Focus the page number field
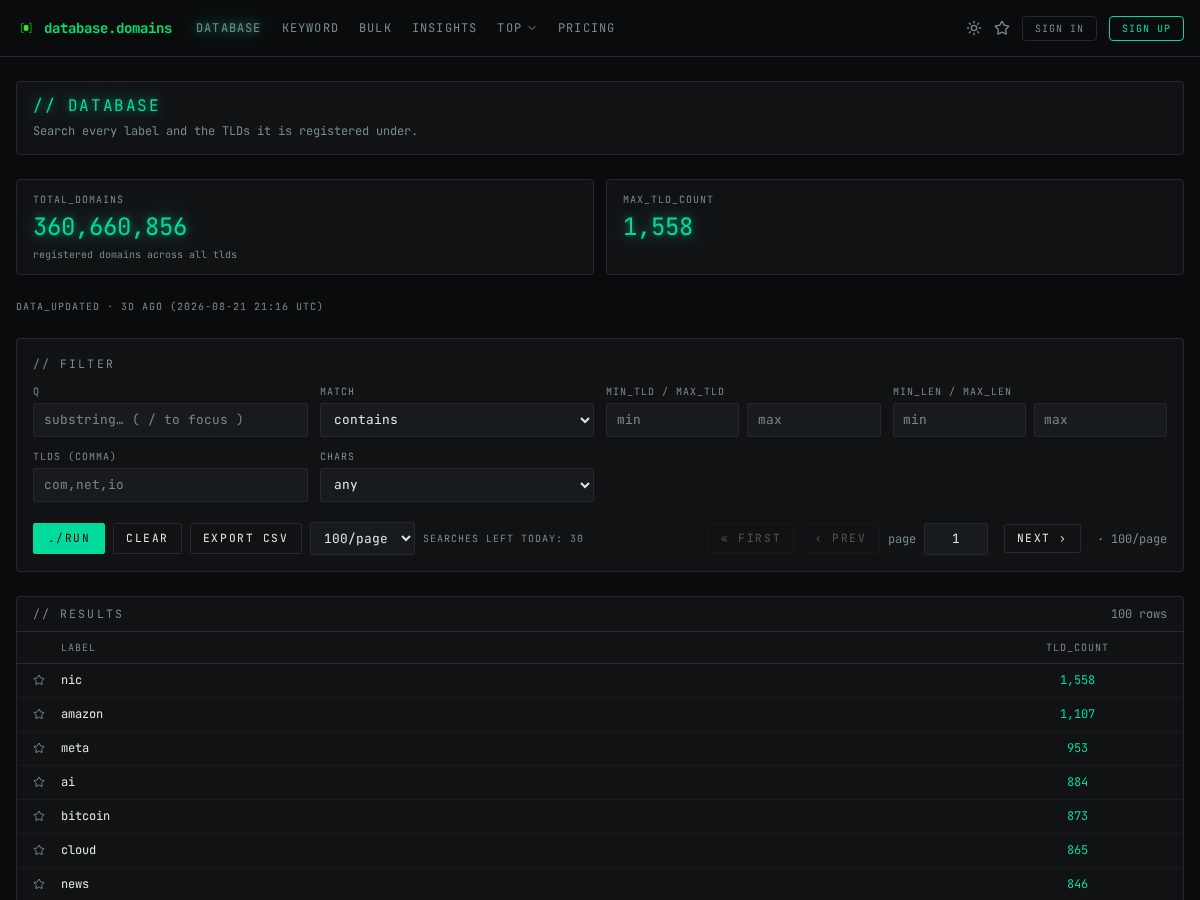Screen dimensions: 1200x900 tap(956, 538)
